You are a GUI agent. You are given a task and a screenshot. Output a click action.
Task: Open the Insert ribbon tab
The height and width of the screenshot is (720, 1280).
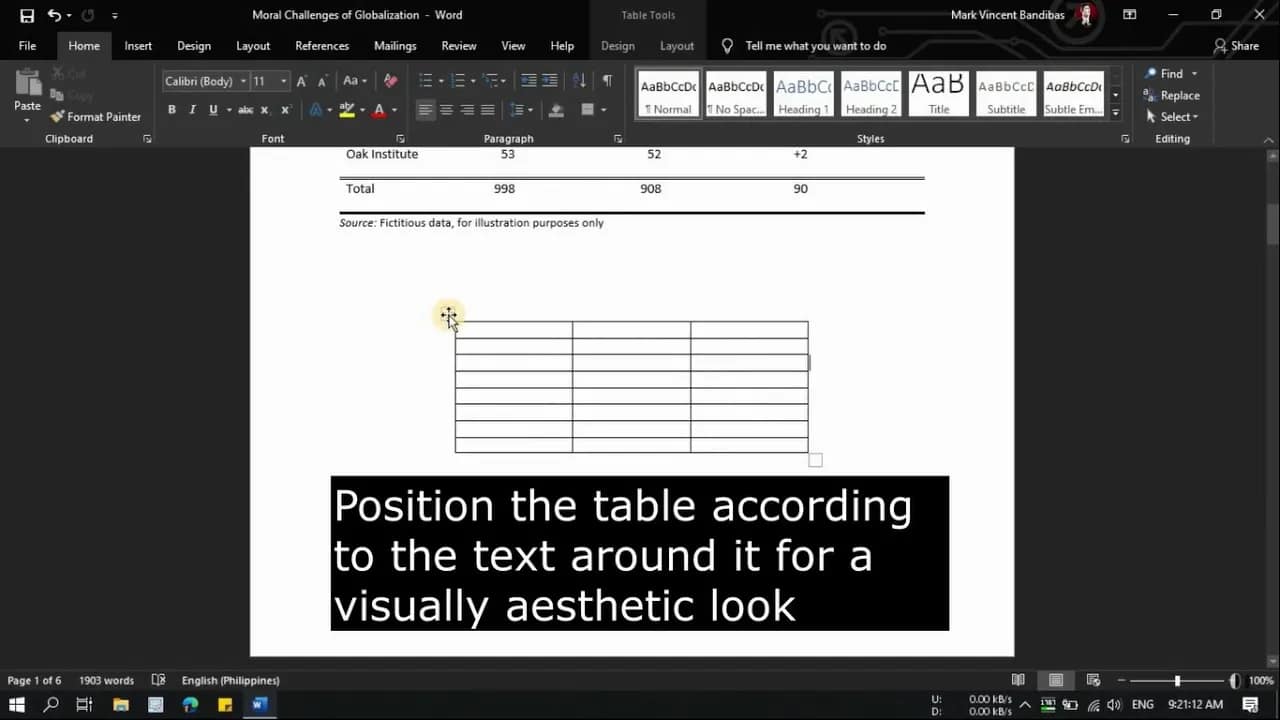138,46
